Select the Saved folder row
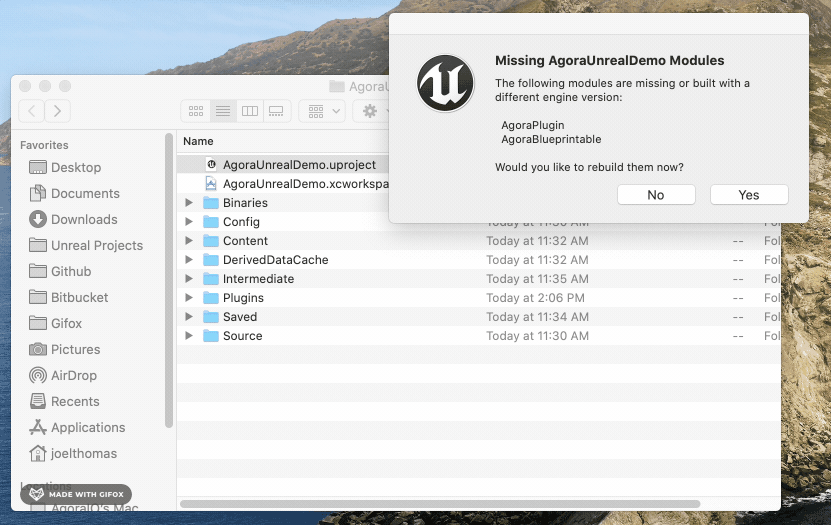This screenshot has width=831, height=525. pyautogui.click(x=479, y=317)
